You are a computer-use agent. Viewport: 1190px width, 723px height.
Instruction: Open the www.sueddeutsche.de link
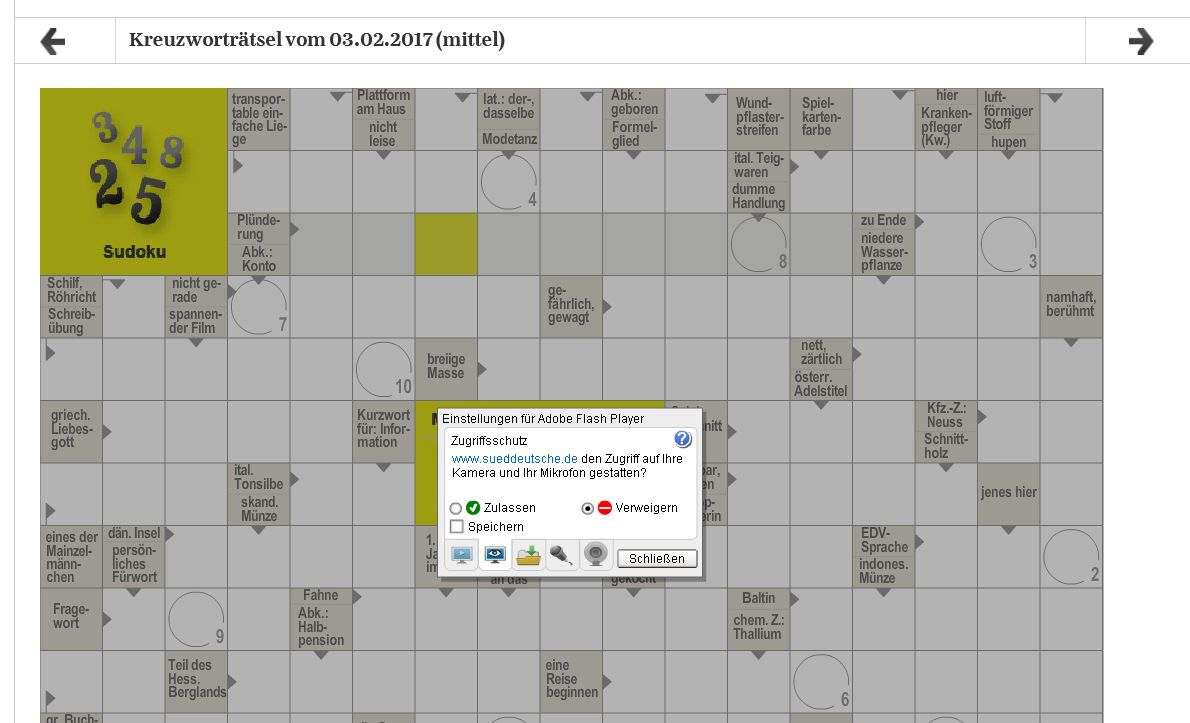tap(515, 459)
